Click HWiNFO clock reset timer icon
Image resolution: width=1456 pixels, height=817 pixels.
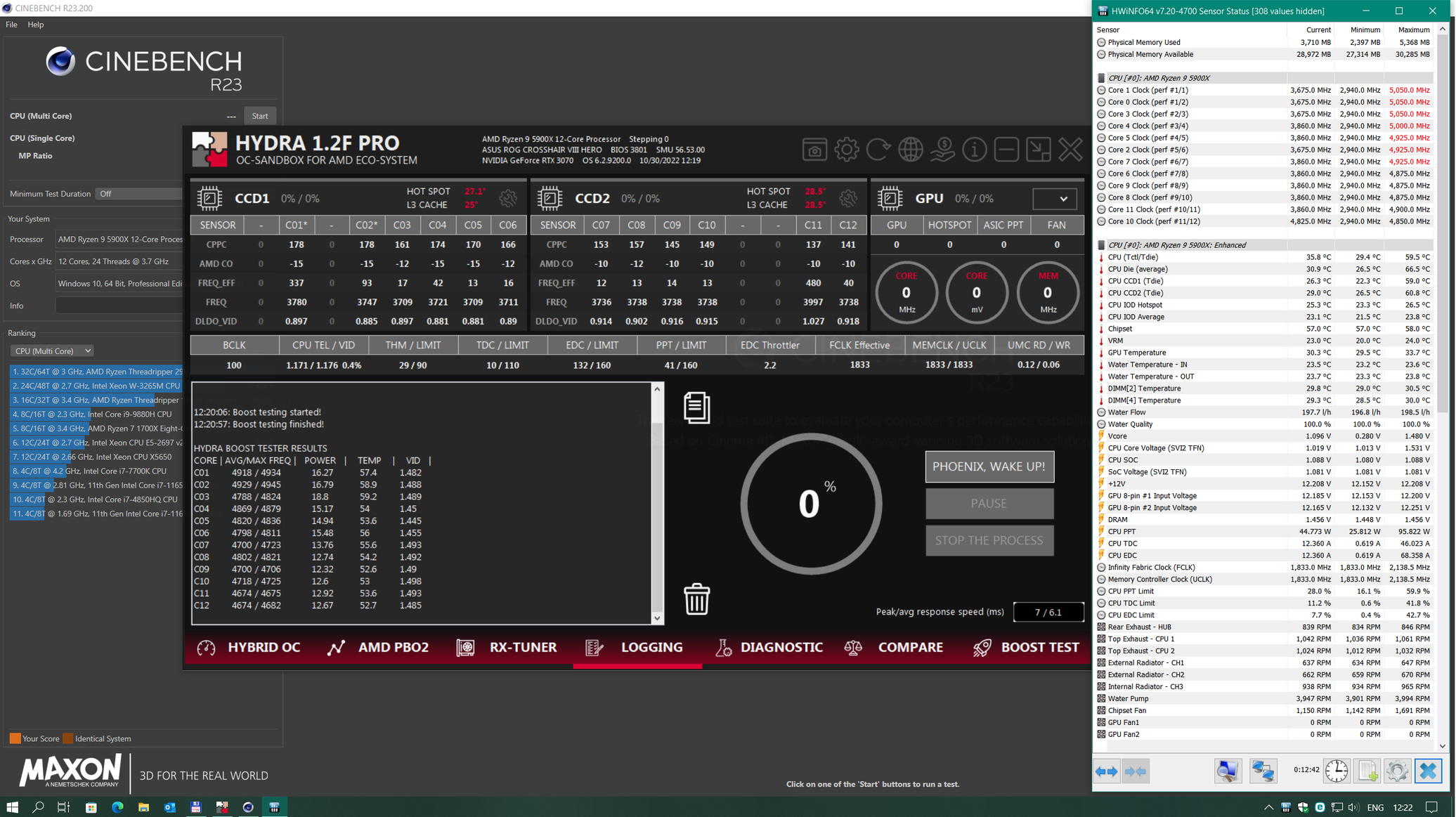pyautogui.click(x=1337, y=771)
